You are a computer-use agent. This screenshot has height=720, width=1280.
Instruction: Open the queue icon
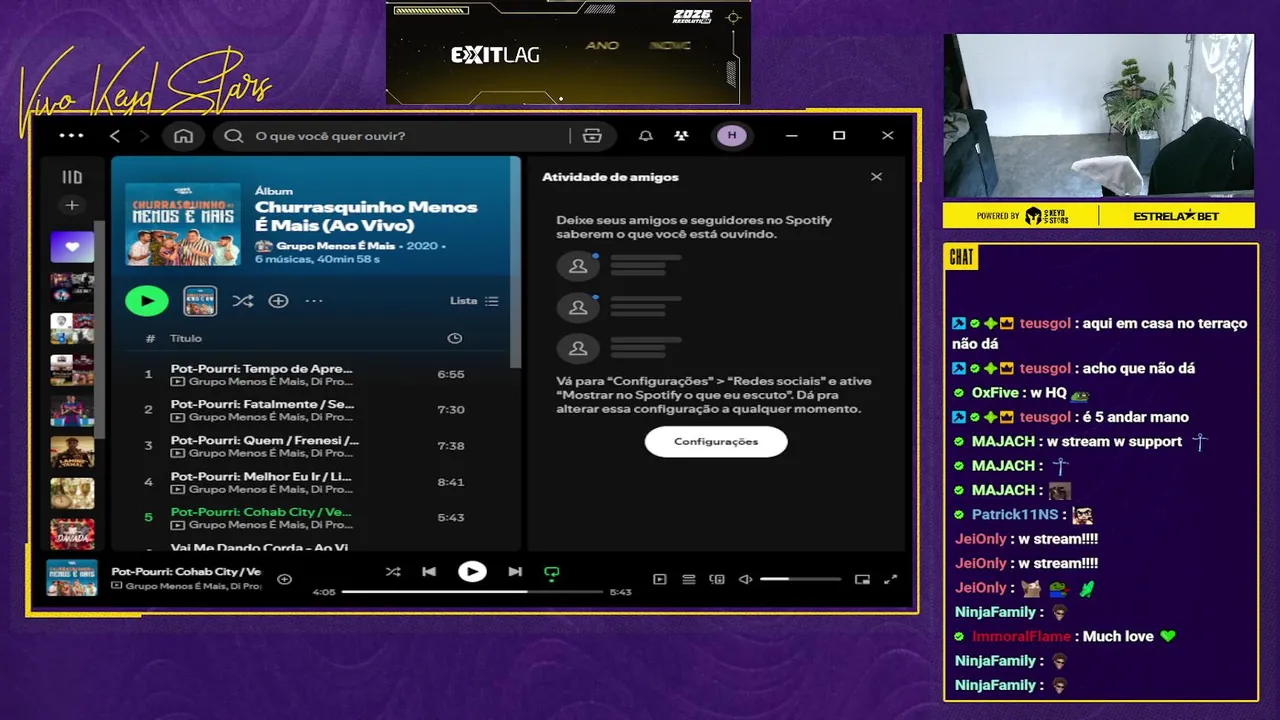689,579
